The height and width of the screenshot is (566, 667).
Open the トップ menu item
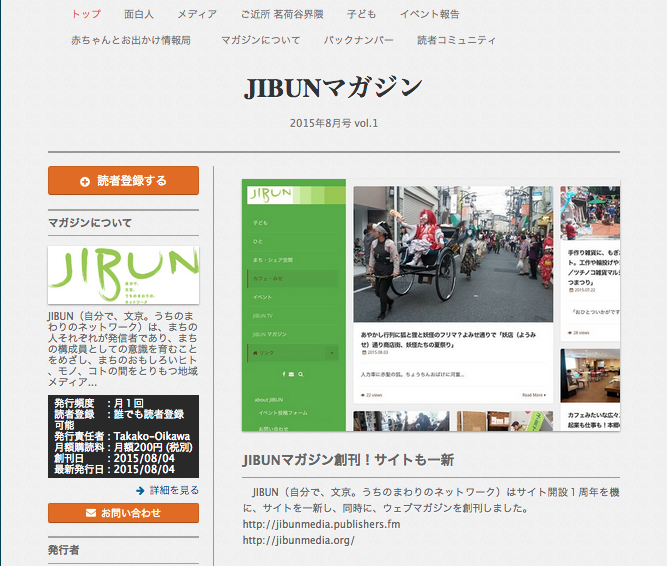[87, 14]
